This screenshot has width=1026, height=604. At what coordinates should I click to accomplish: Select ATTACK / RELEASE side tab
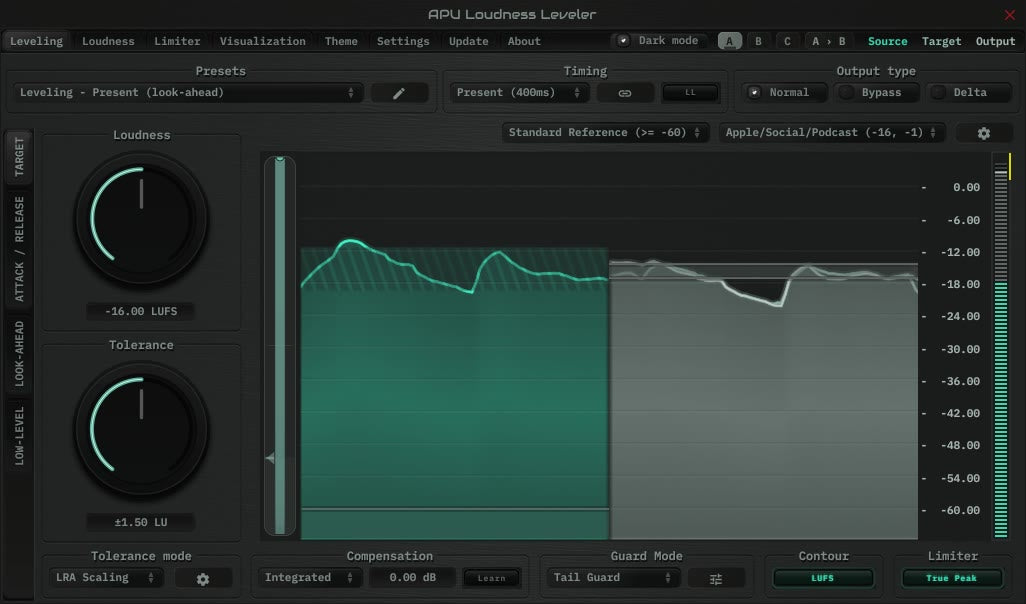click(19, 249)
